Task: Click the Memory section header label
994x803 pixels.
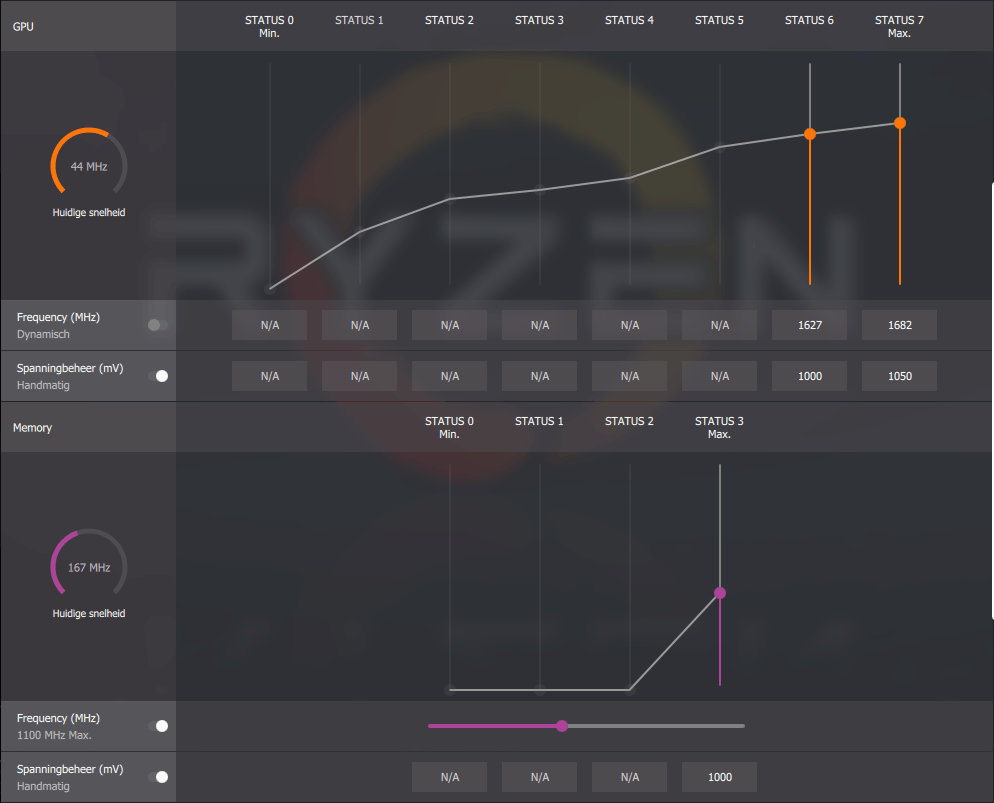Action: click(x=32, y=428)
